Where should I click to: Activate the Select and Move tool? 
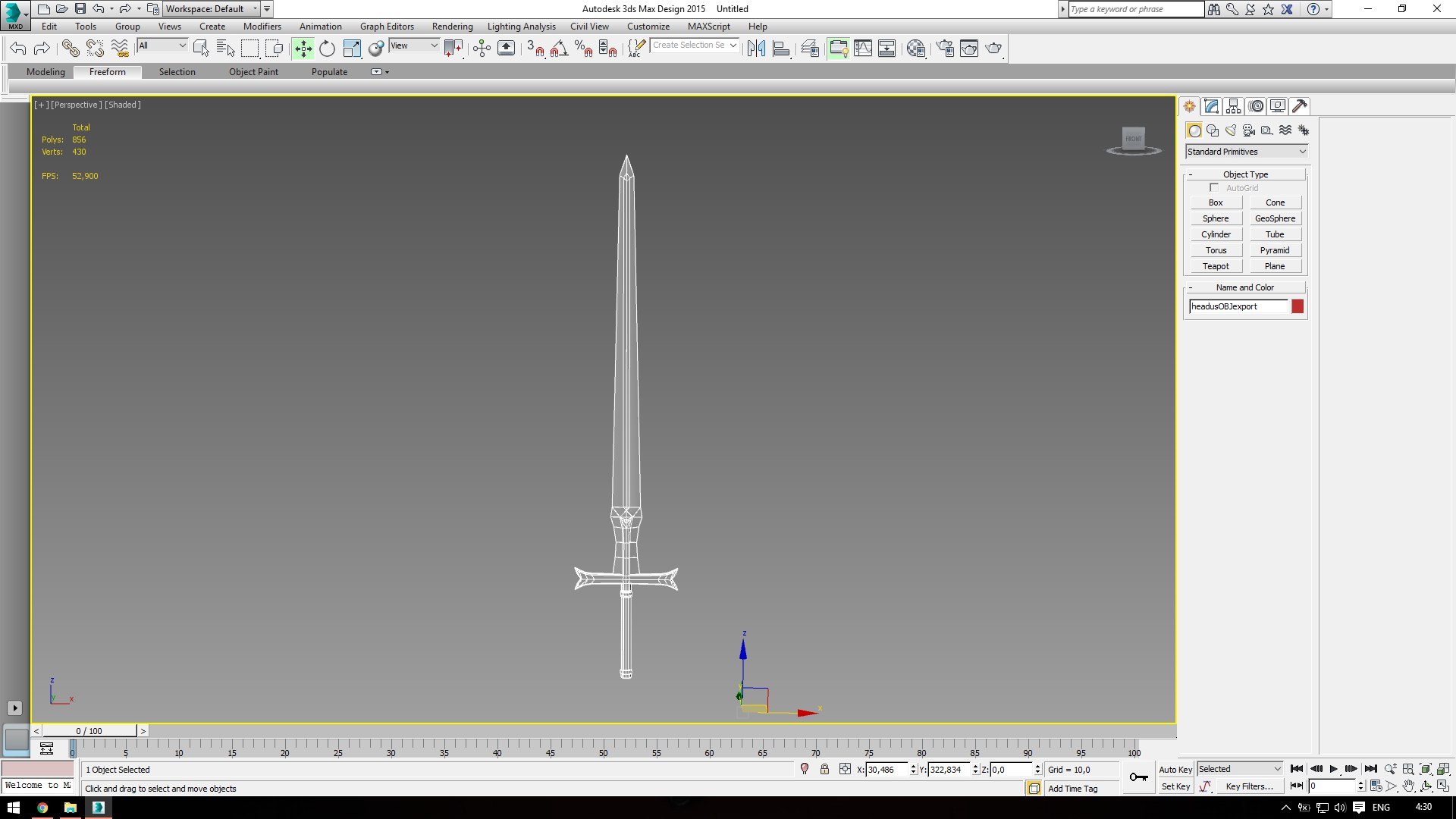(x=303, y=49)
